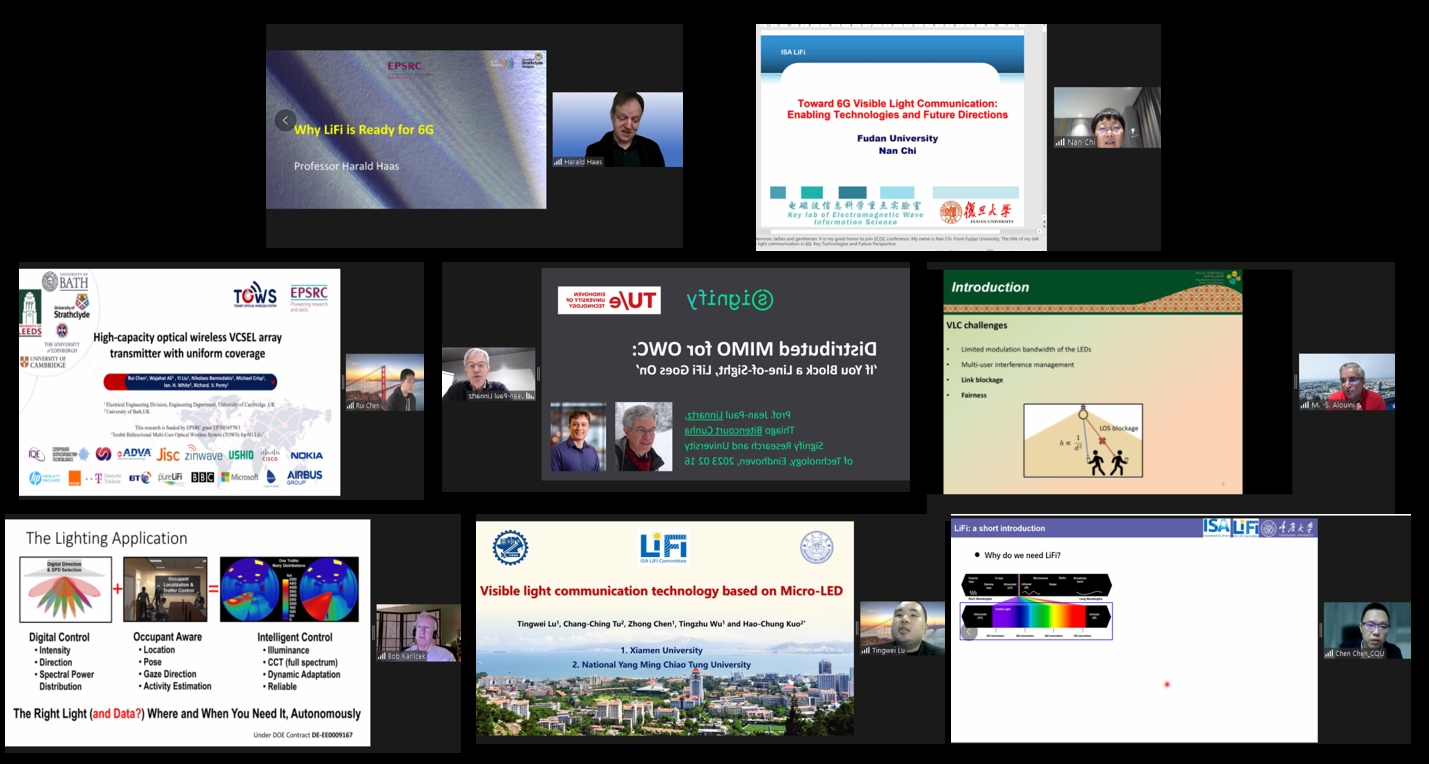Image resolution: width=1429 pixels, height=764 pixels.
Task: Click the divider handle left of Chen Chen's video
Action: tap(1321, 629)
